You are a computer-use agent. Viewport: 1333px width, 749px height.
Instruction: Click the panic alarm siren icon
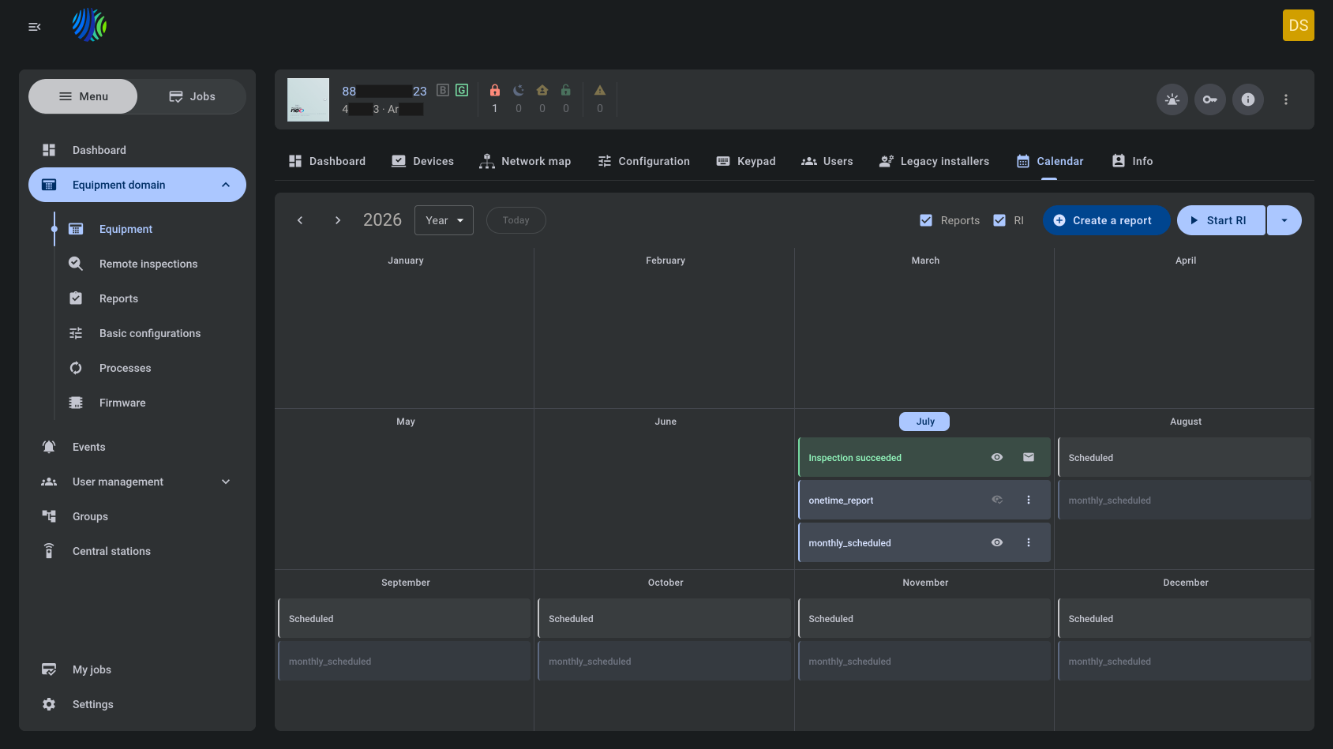(x=1172, y=100)
